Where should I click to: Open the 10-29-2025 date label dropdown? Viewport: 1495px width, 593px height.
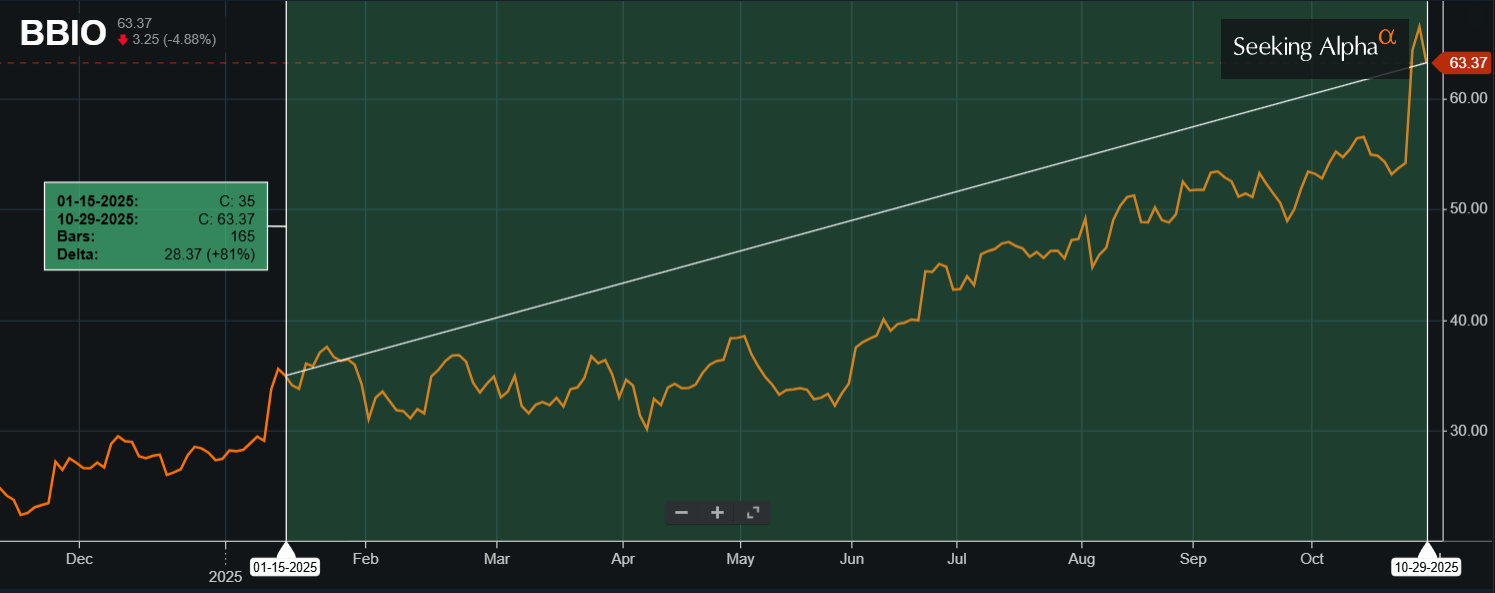[1424, 568]
